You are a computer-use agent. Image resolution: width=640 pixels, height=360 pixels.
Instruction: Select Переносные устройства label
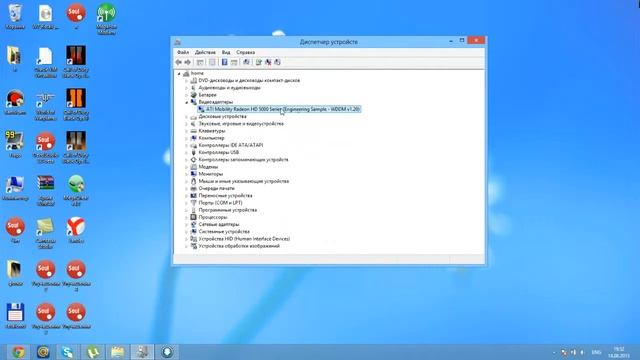point(225,196)
